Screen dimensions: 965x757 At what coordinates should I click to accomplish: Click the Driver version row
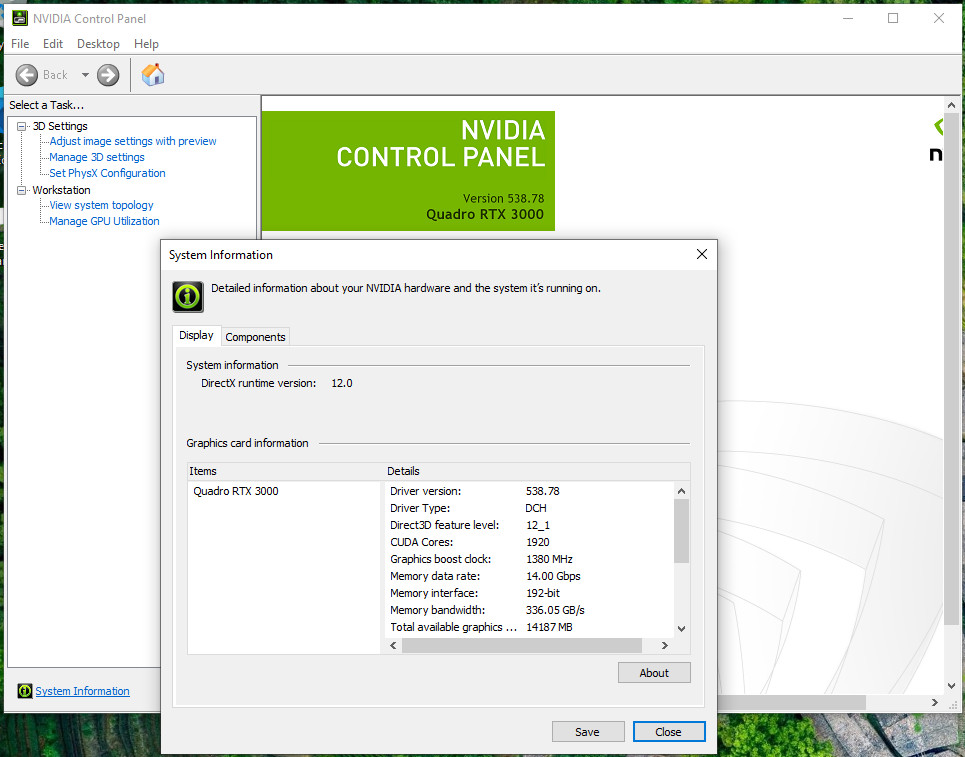coord(529,491)
